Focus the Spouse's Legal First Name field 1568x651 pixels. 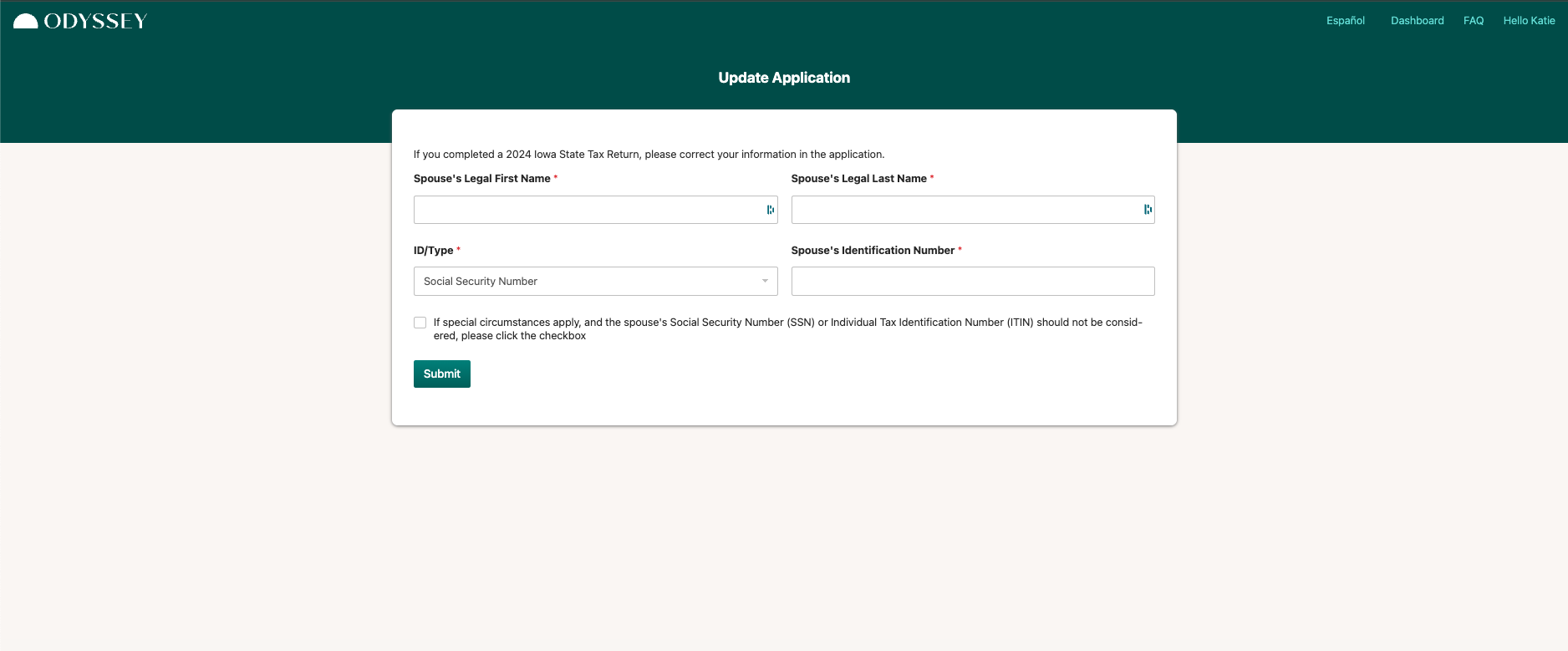tap(585, 210)
